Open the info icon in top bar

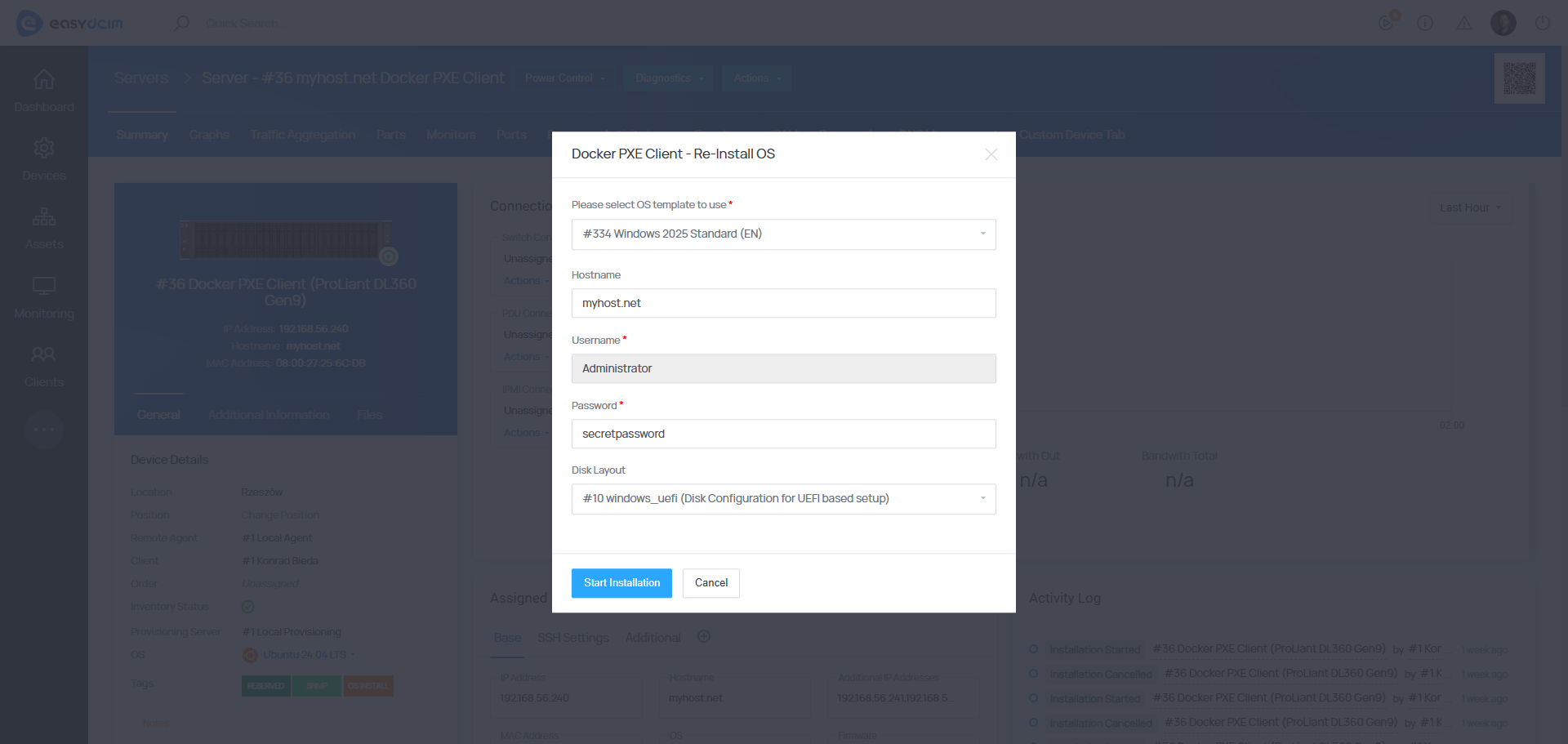(x=1425, y=23)
